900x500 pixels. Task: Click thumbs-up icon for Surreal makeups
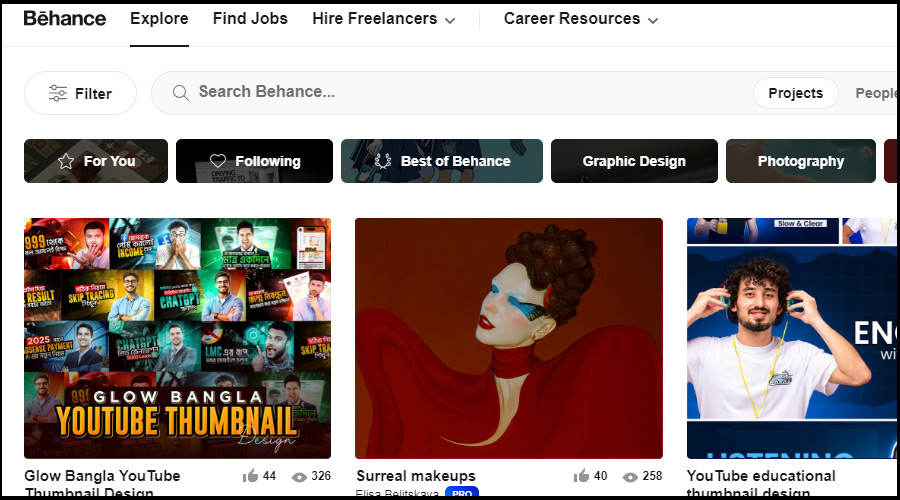coord(581,475)
